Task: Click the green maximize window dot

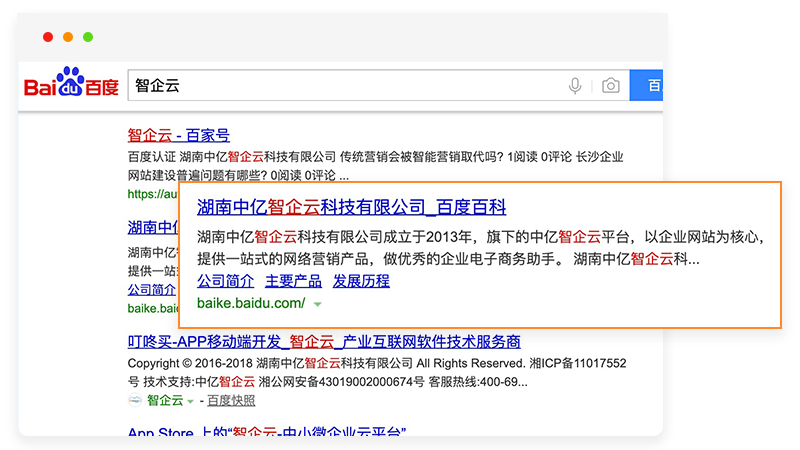Action: (x=88, y=37)
